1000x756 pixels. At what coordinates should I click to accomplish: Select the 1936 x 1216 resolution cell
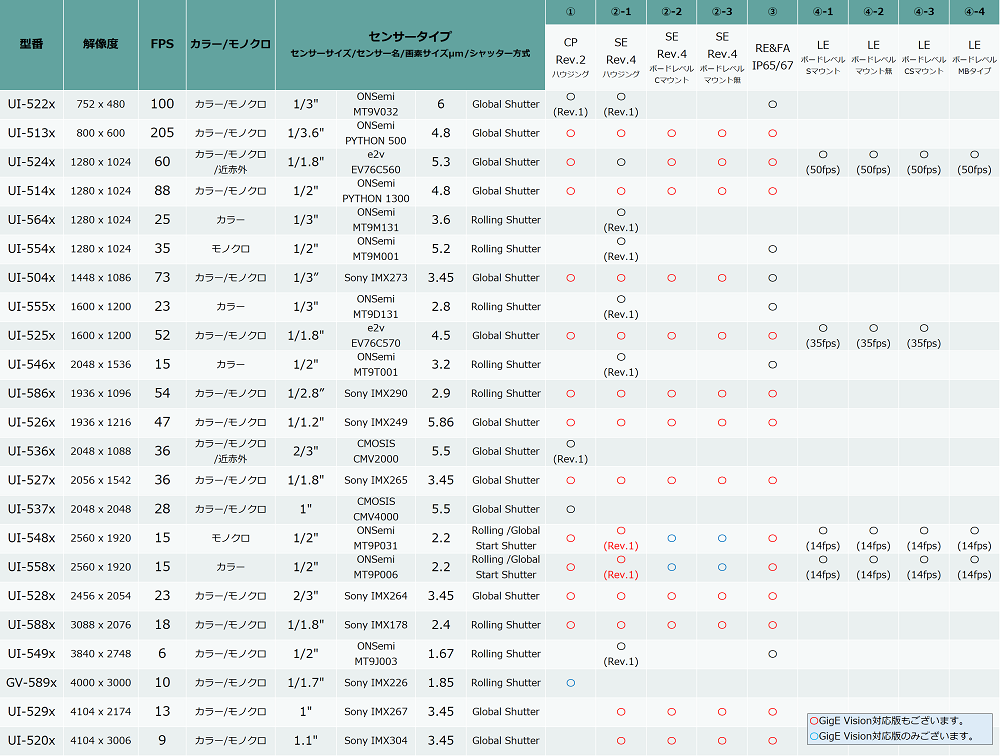(101, 422)
